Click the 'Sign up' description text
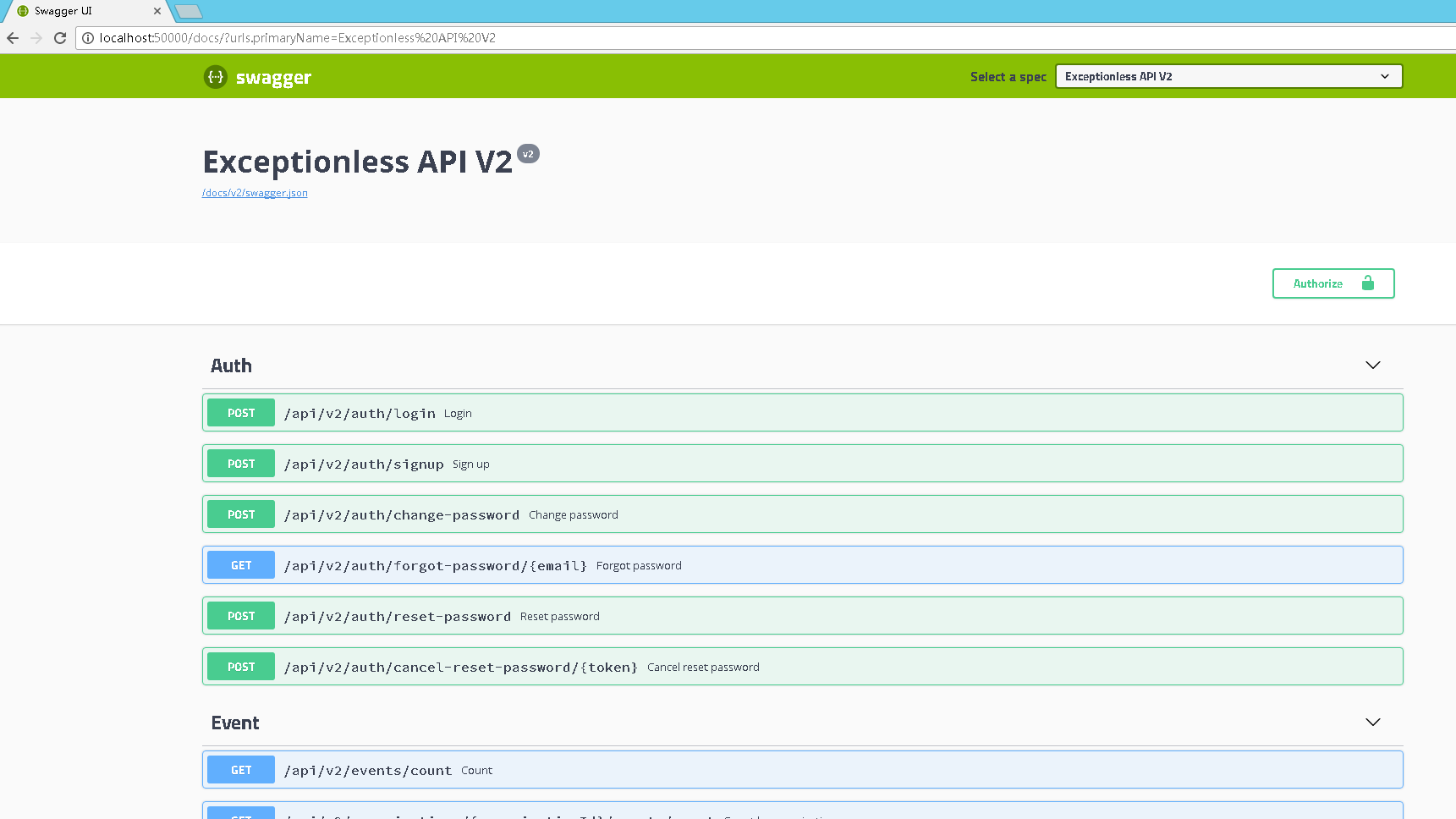 [x=471, y=464]
